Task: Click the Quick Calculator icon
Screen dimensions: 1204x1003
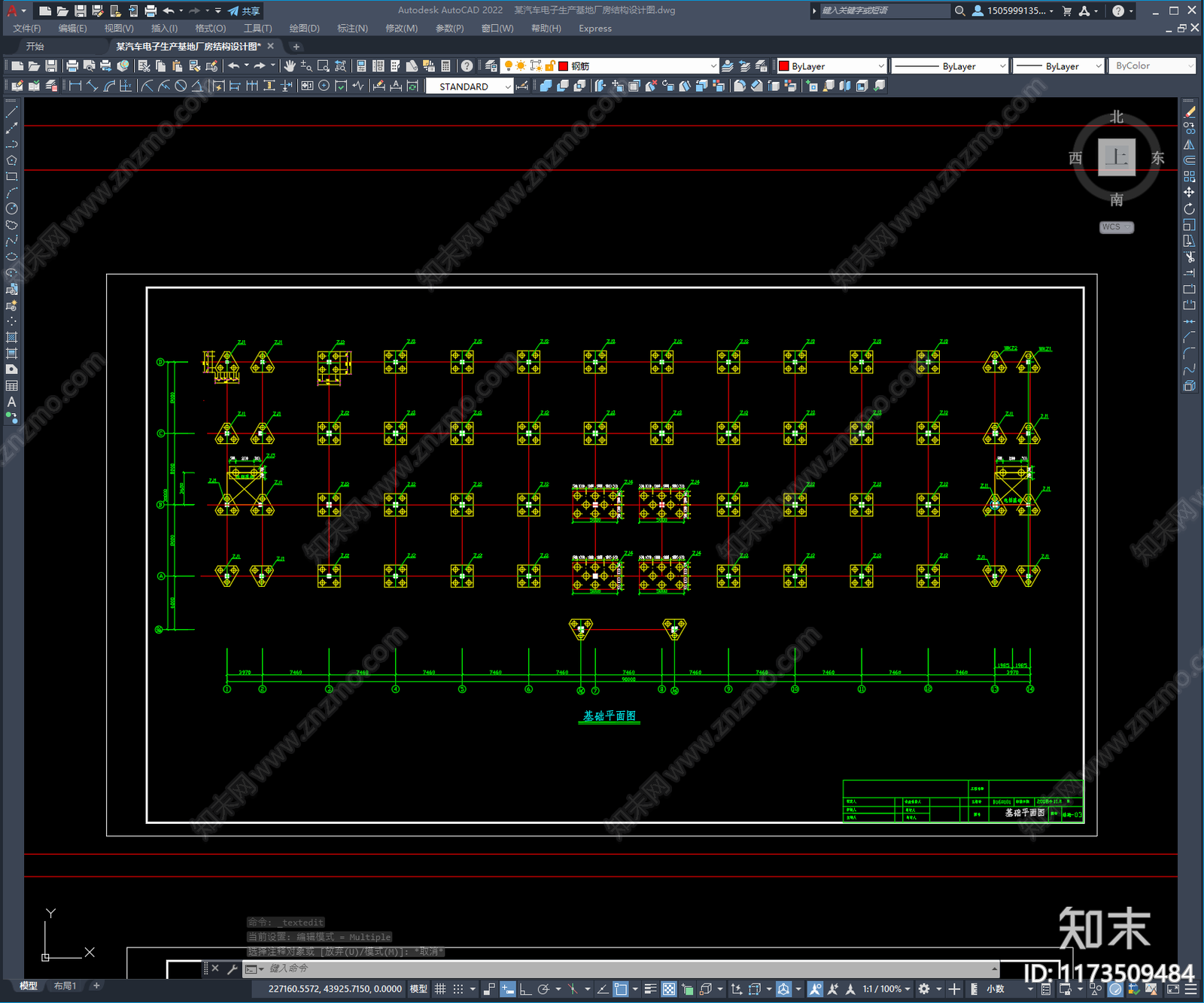Action: (x=445, y=66)
